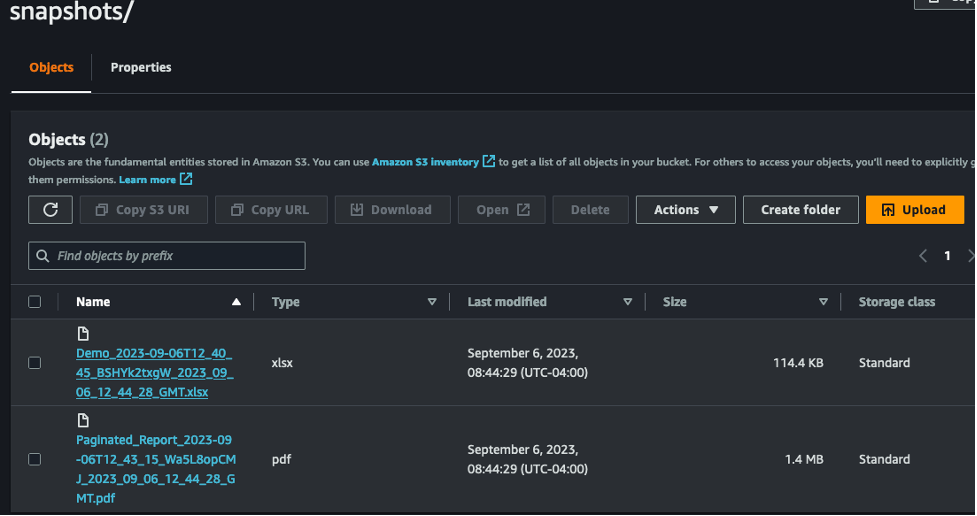Click the Download button
The height and width of the screenshot is (516, 977).
(393, 210)
